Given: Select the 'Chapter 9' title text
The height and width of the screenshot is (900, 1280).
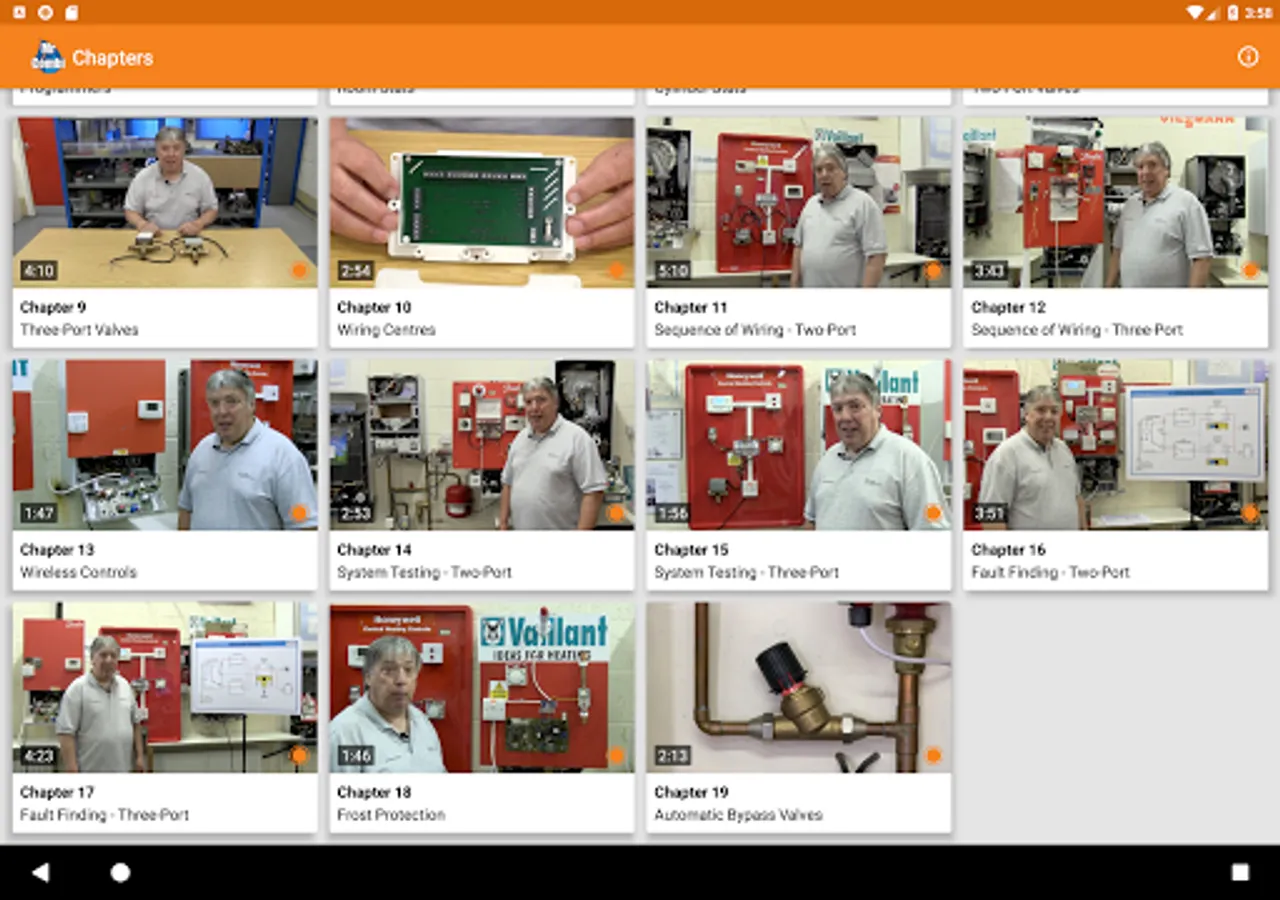Looking at the screenshot, I should tap(53, 307).
